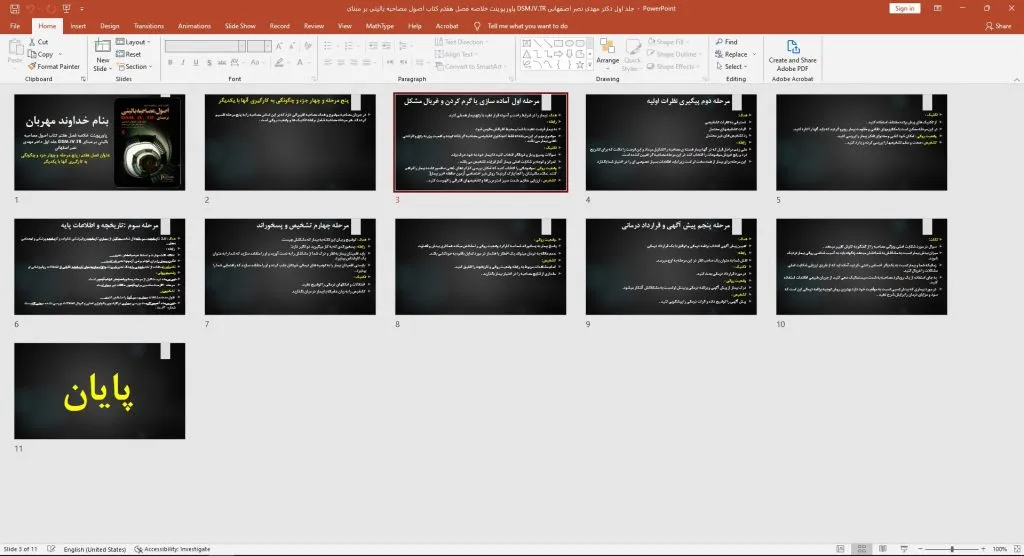Click the New Slide icon
The image size is (1024, 556).
(x=102, y=47)
